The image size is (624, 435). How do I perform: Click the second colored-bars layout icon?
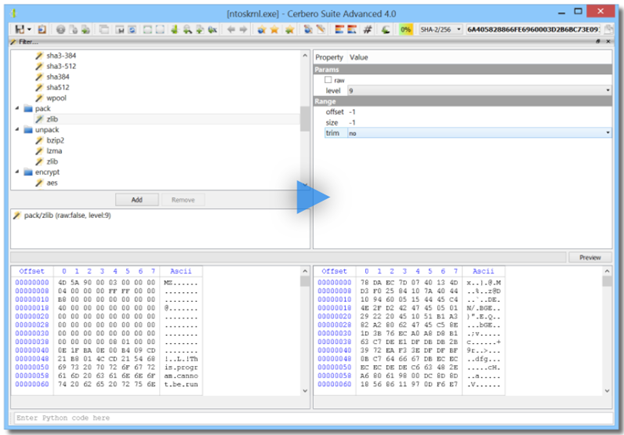point(352,29)
